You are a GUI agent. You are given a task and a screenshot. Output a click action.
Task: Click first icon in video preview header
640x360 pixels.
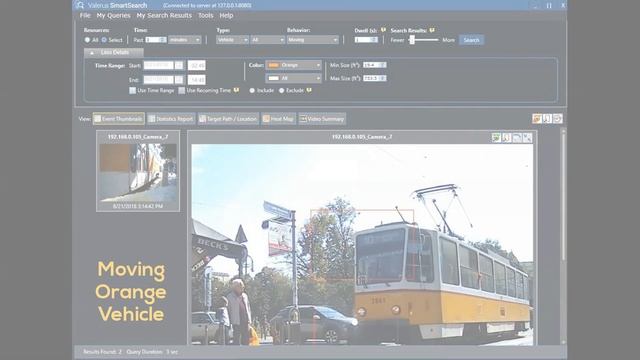pyautogui.click(x=496, y=138)
